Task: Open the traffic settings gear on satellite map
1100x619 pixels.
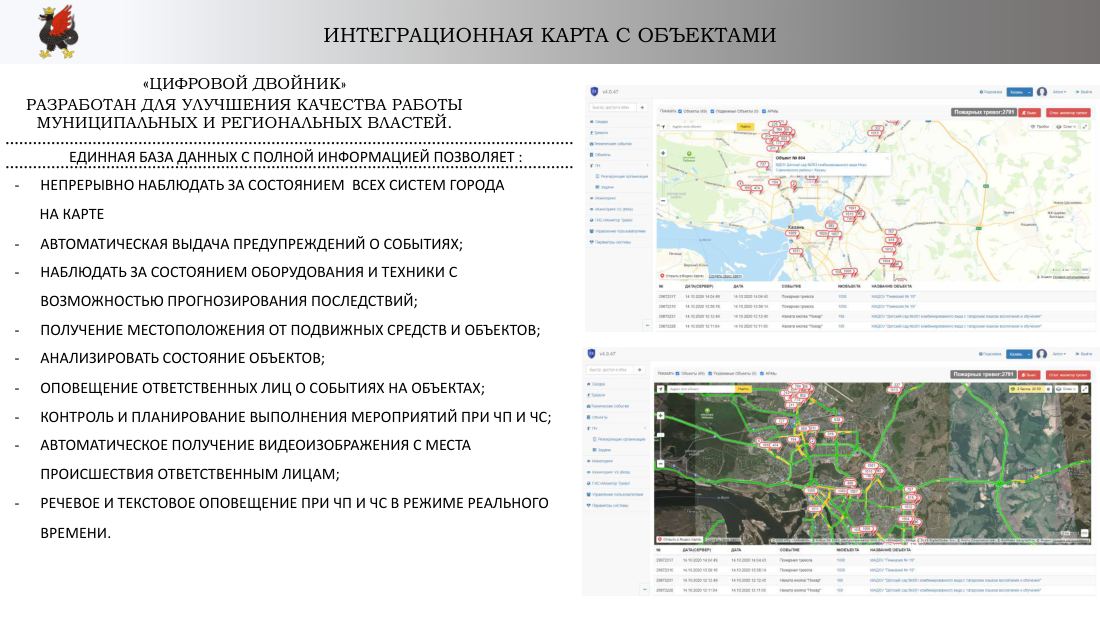Action: (x=1049, y=389)
